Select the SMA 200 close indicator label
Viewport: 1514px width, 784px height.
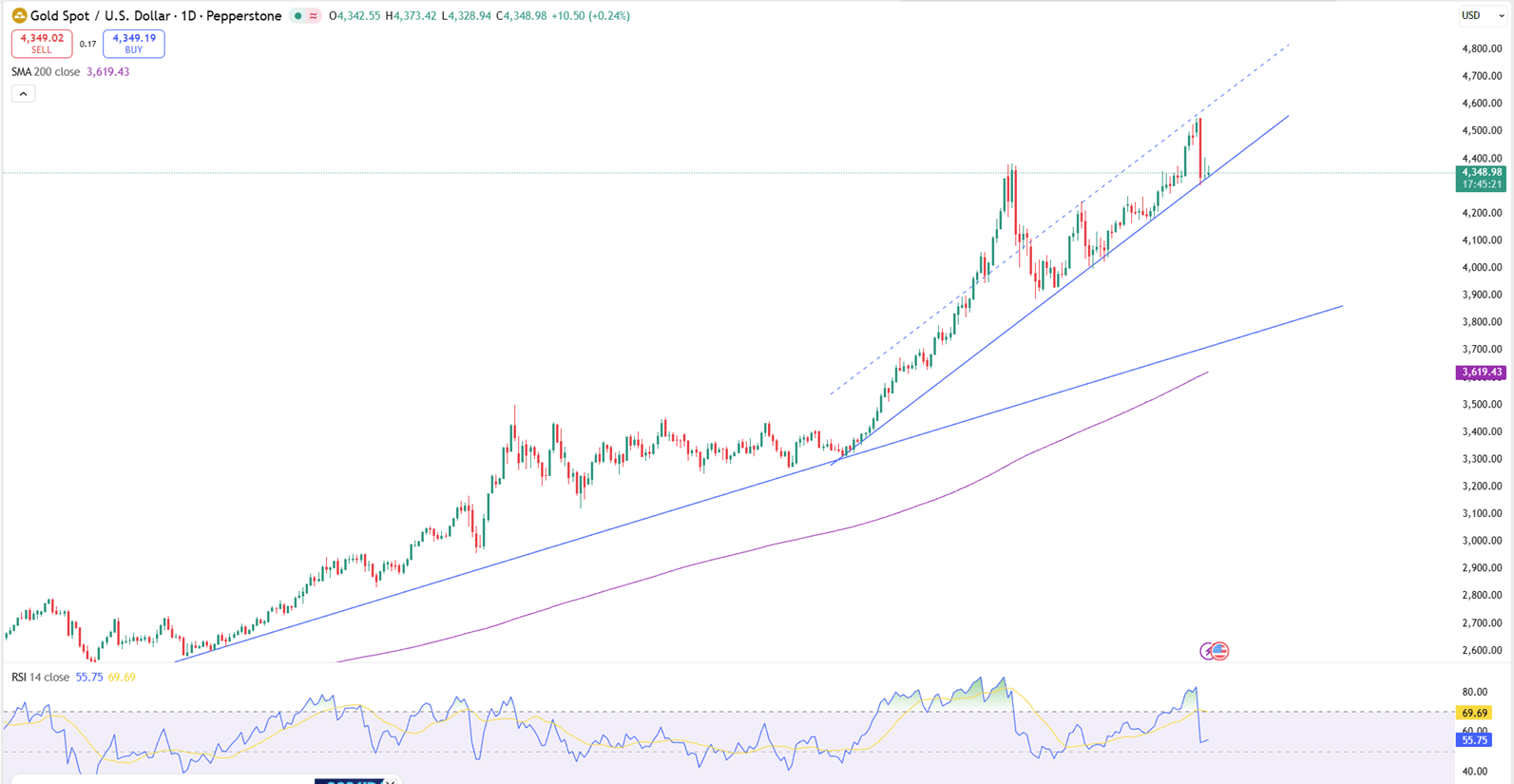coord(46,72)
